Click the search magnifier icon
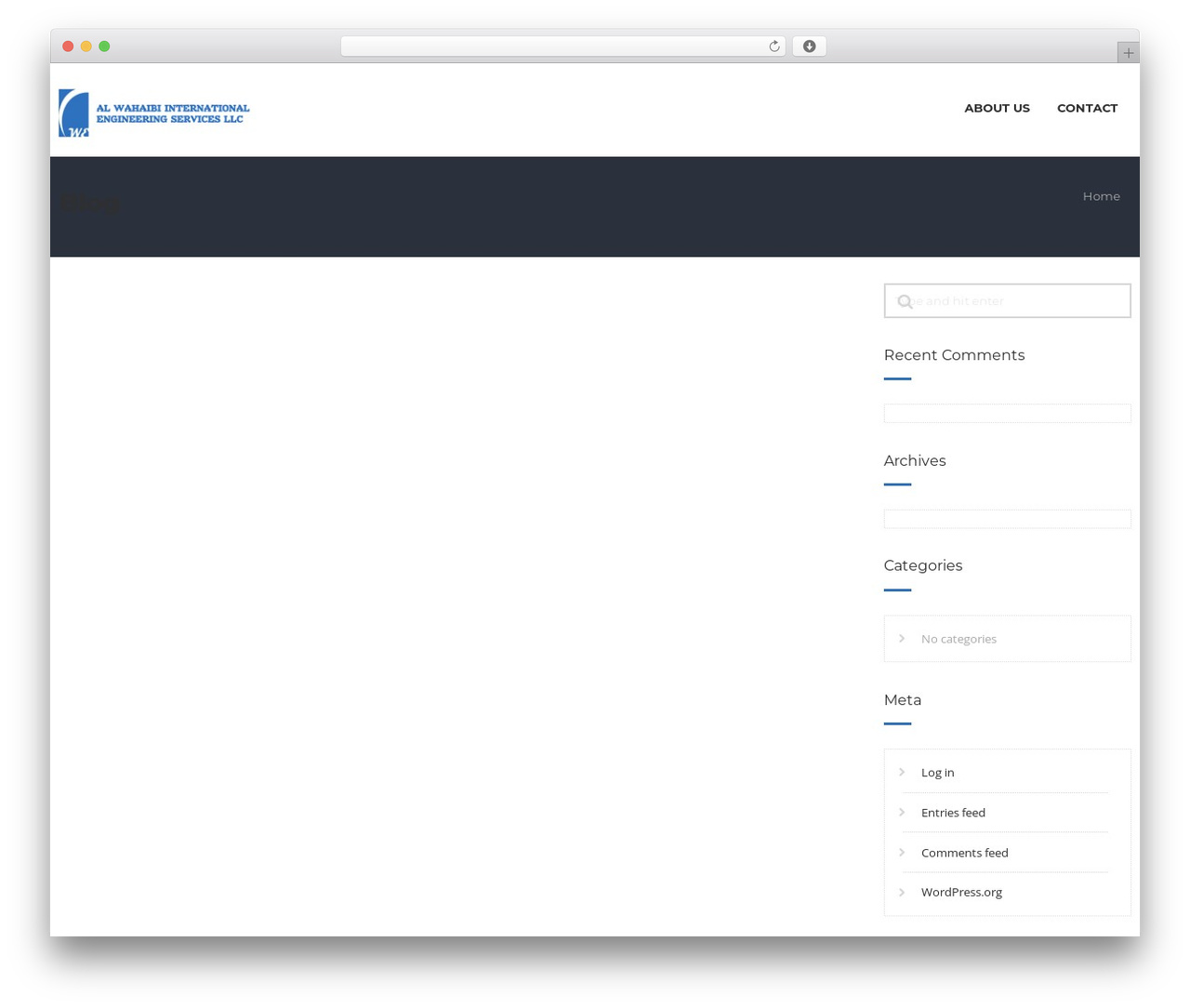Viewport: 1190px width, 1008px height. [905, 301]
